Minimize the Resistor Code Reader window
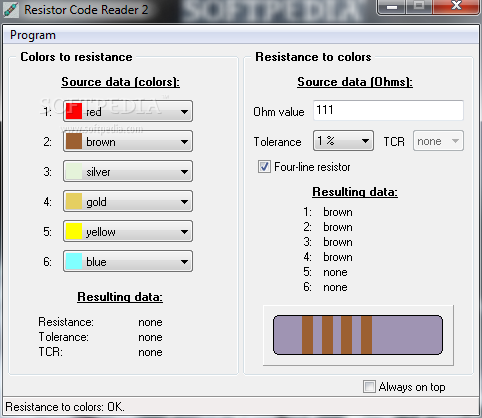Image resolution: width=482 pixels, height=418 pixels. (392, 6)
